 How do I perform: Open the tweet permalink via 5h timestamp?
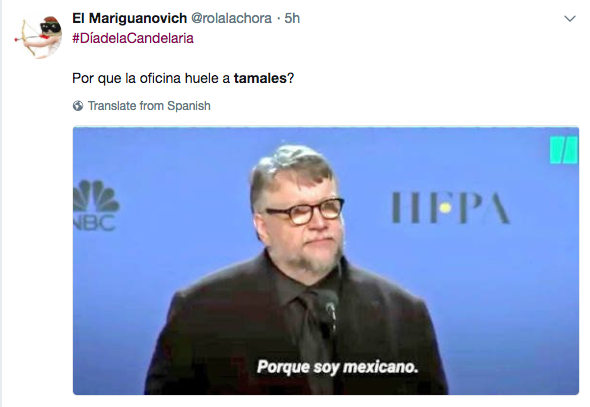click(x=292, y=18)
